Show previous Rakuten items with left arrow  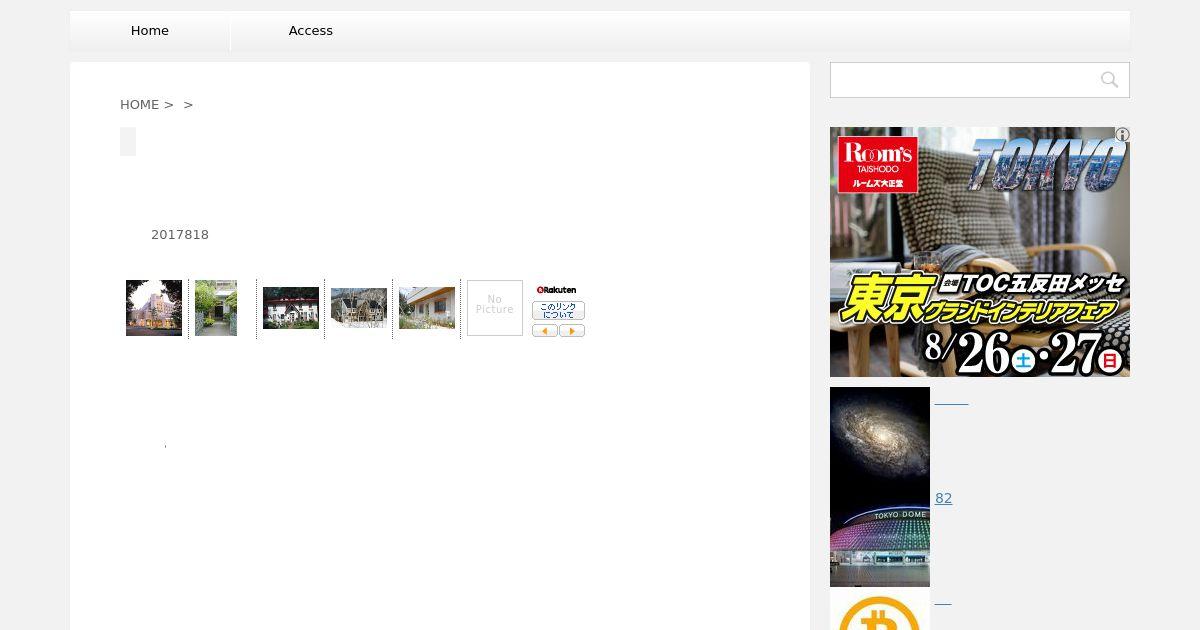click(544, 331)
